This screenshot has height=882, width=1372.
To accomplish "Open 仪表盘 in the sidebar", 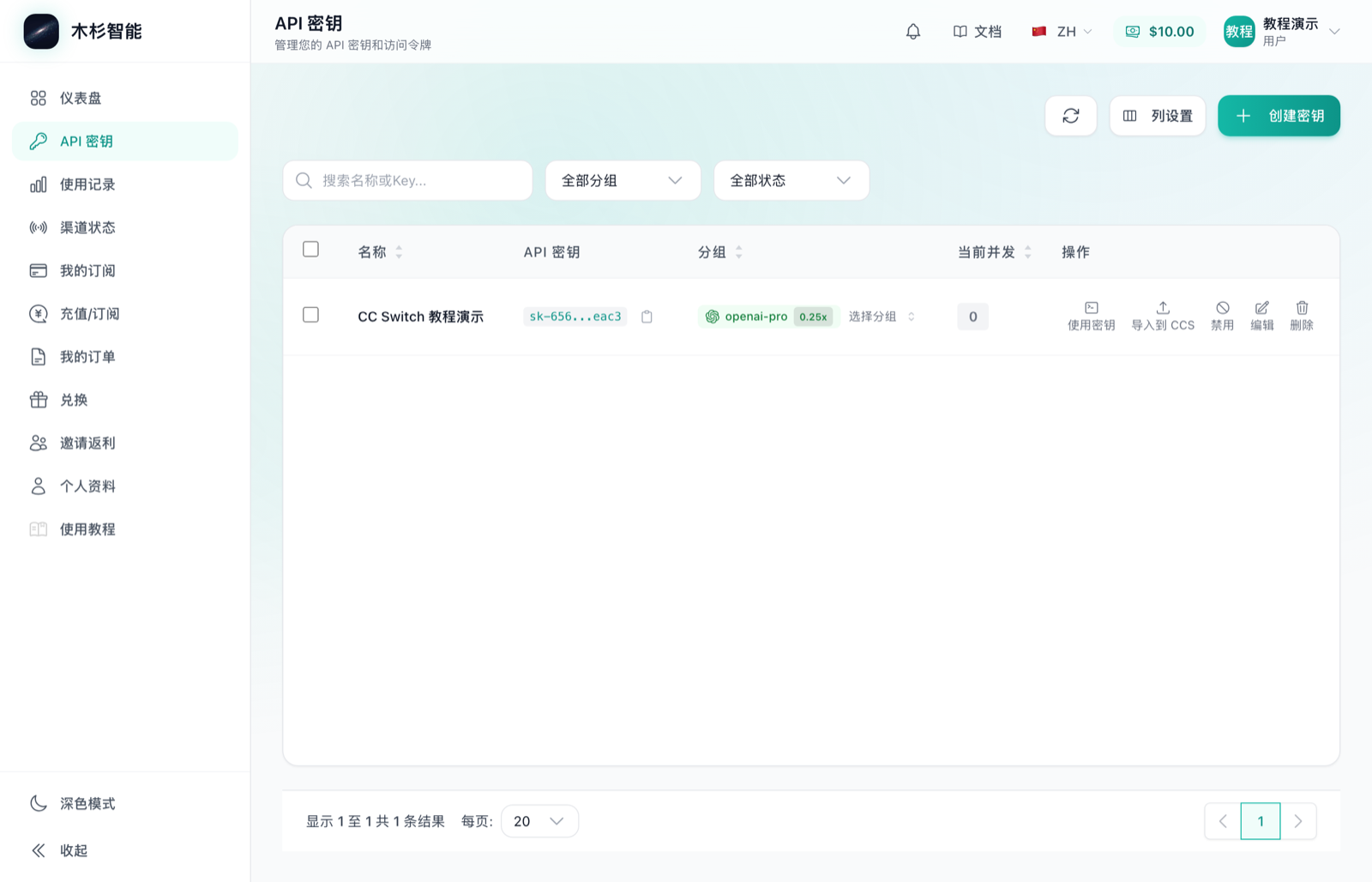I will tap(125, 98).
